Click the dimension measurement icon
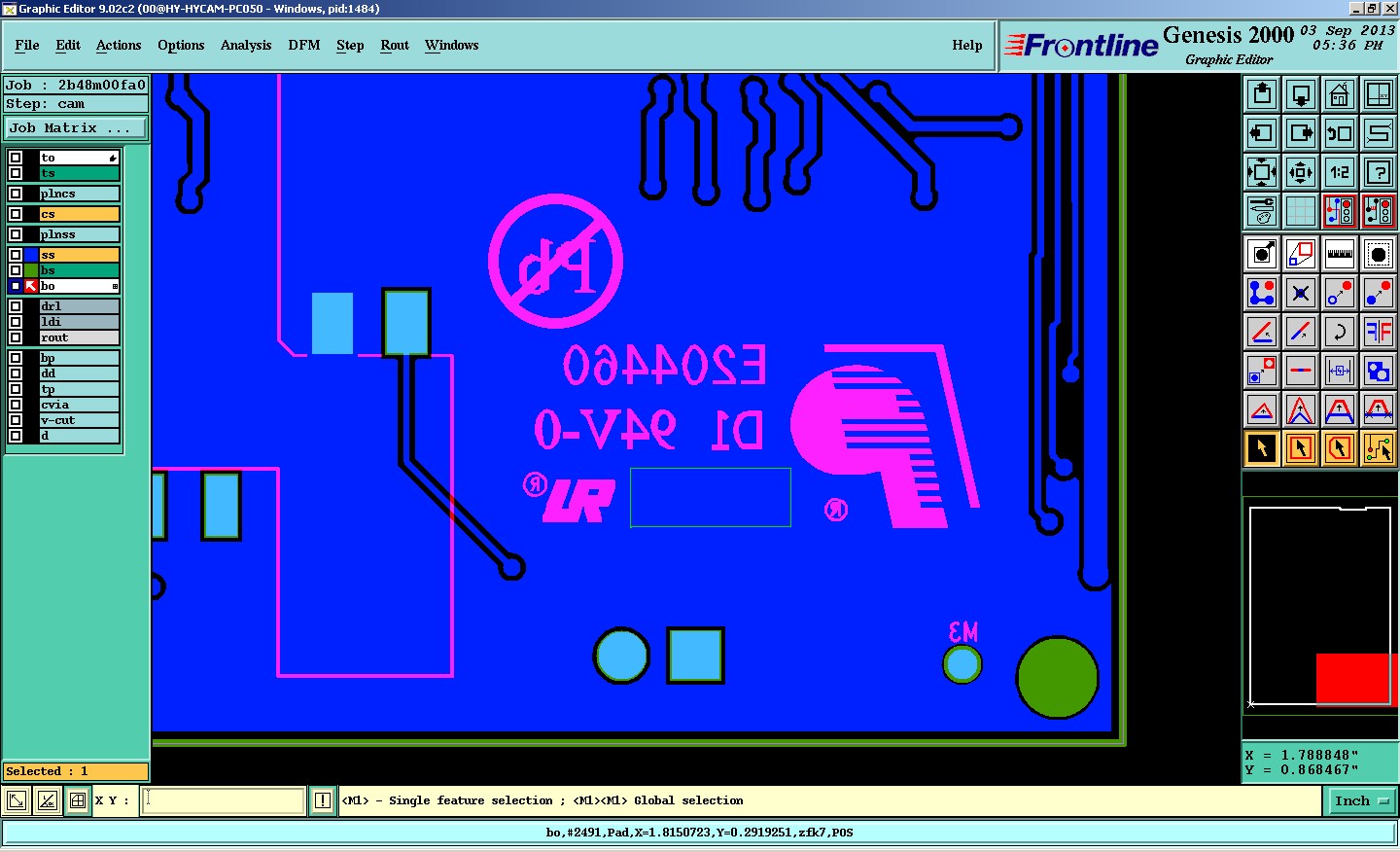The width and height of the screenshot is (1400, 852). pos(1340,371)
